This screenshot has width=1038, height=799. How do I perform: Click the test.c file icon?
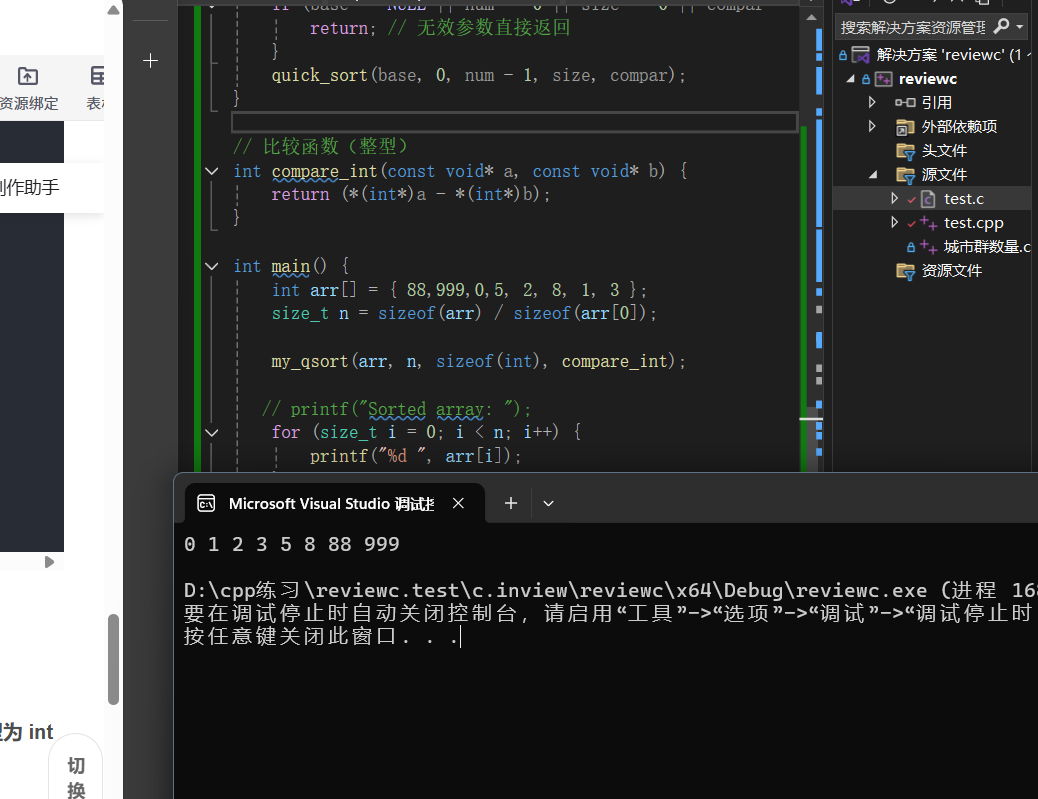pyautogui.click(x=928, y=199)
